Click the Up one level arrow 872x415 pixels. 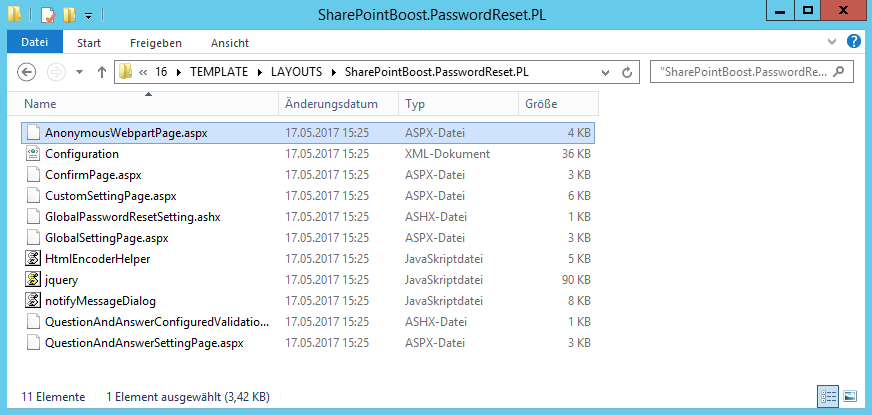tap(102, 72)
